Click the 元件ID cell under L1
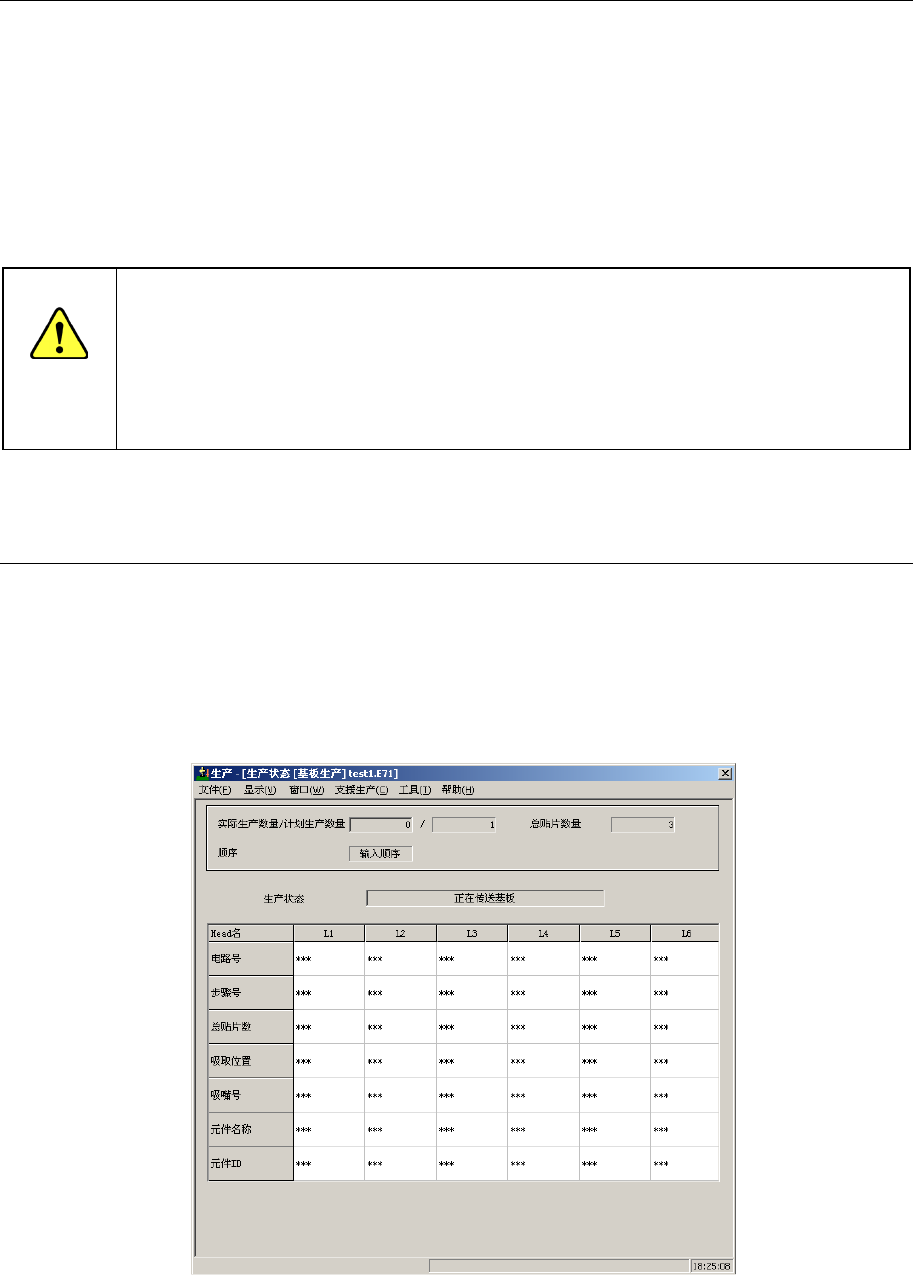913x1275 pixels. (x=329, y=1163)
